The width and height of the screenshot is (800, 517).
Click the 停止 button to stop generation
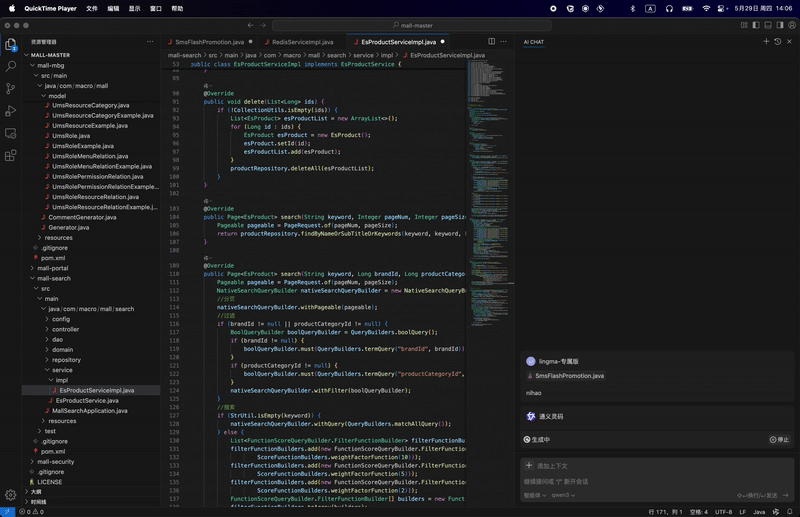(779, 439)
